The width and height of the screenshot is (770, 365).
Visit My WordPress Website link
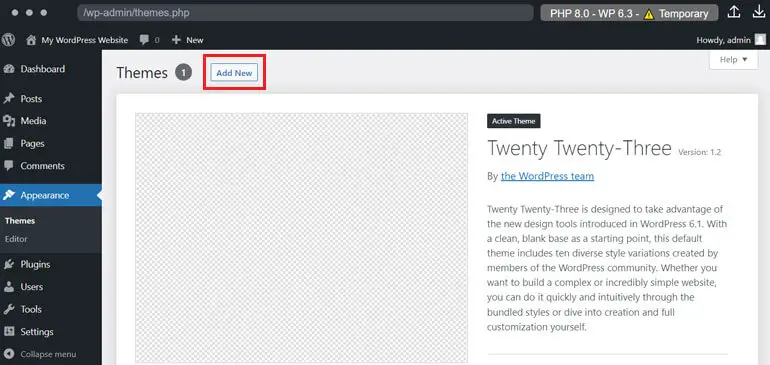coord(84,40)
